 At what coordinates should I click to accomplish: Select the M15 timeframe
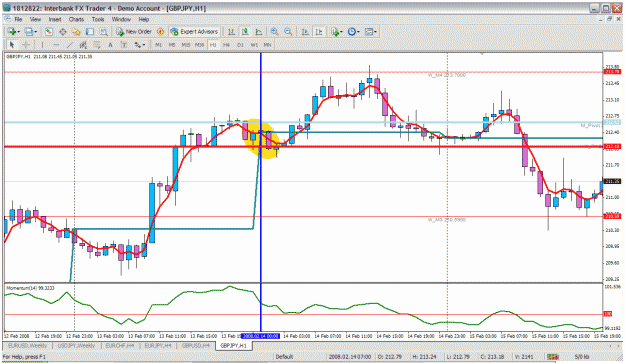click(x=186, y=45)
